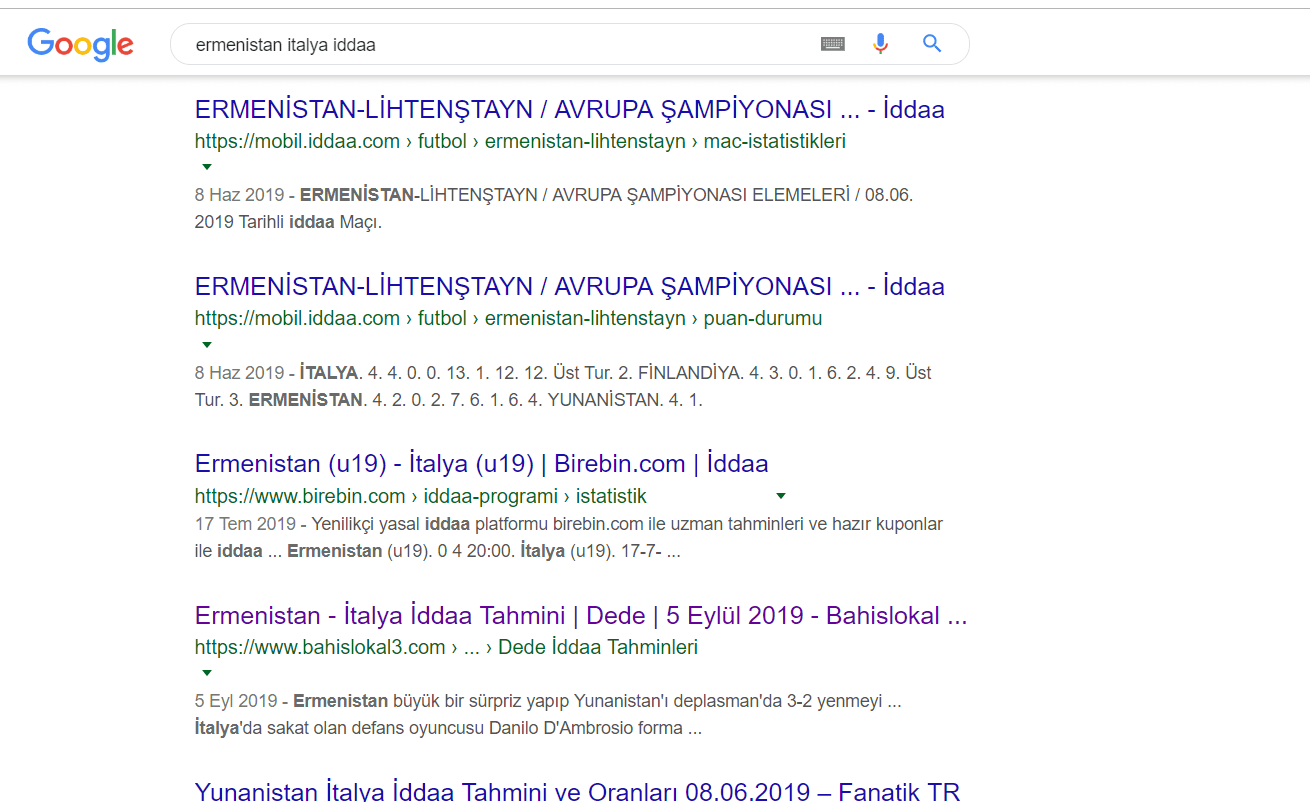The height and width of the screenshot is (802, 1310).
Task: Expand dropdown arrow under mac-istatistikleri URL
Action: point(206,166)
